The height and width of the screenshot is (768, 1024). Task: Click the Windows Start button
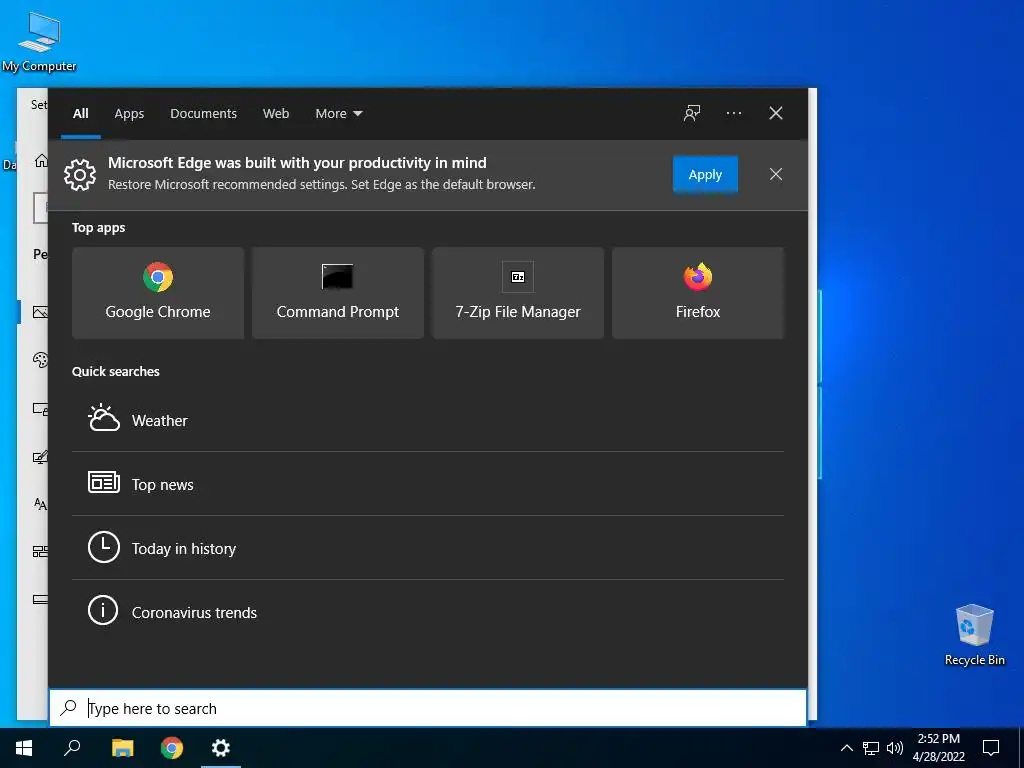[24, 748]
